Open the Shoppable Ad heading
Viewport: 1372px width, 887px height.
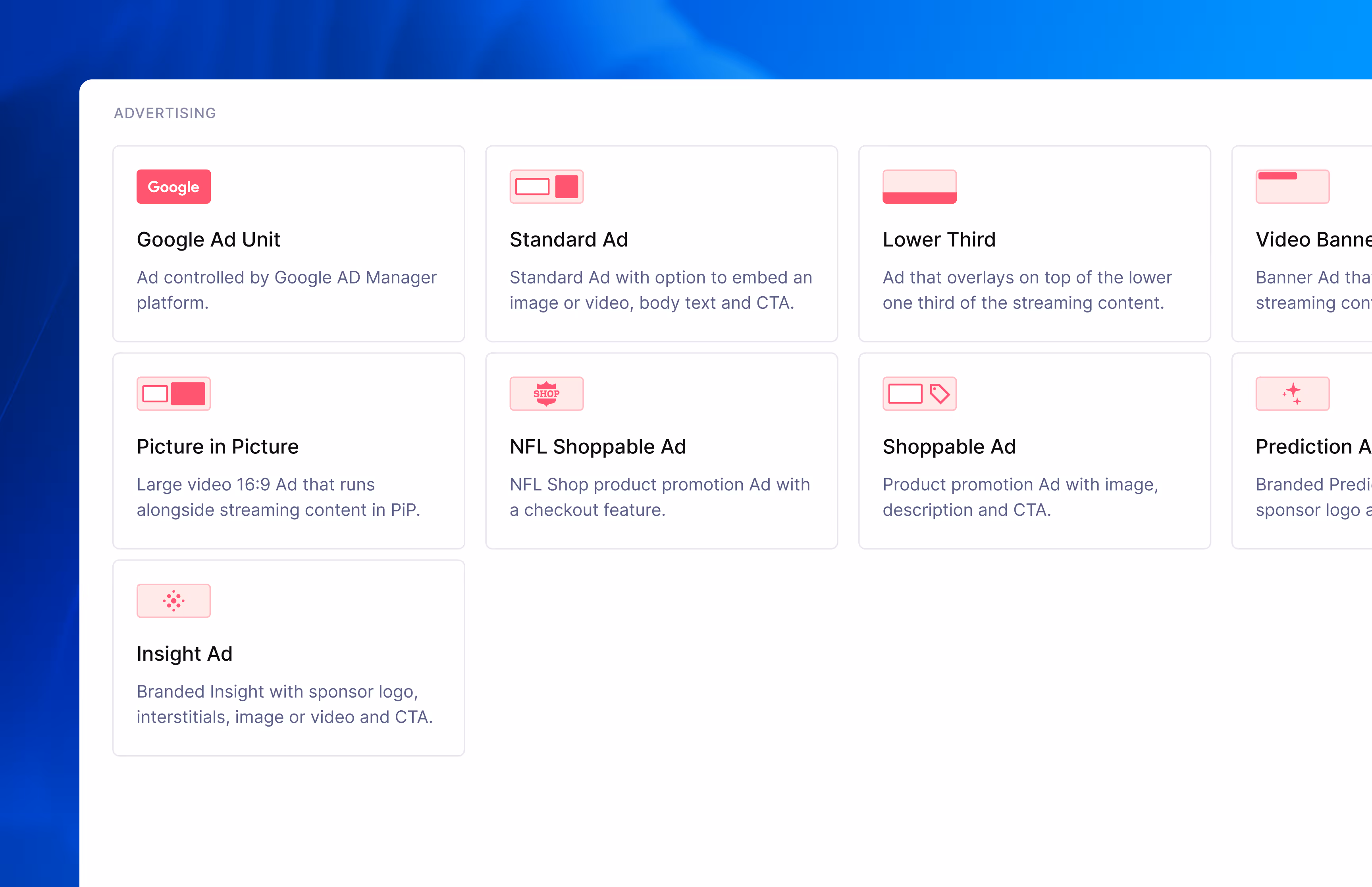pos(948,447)
